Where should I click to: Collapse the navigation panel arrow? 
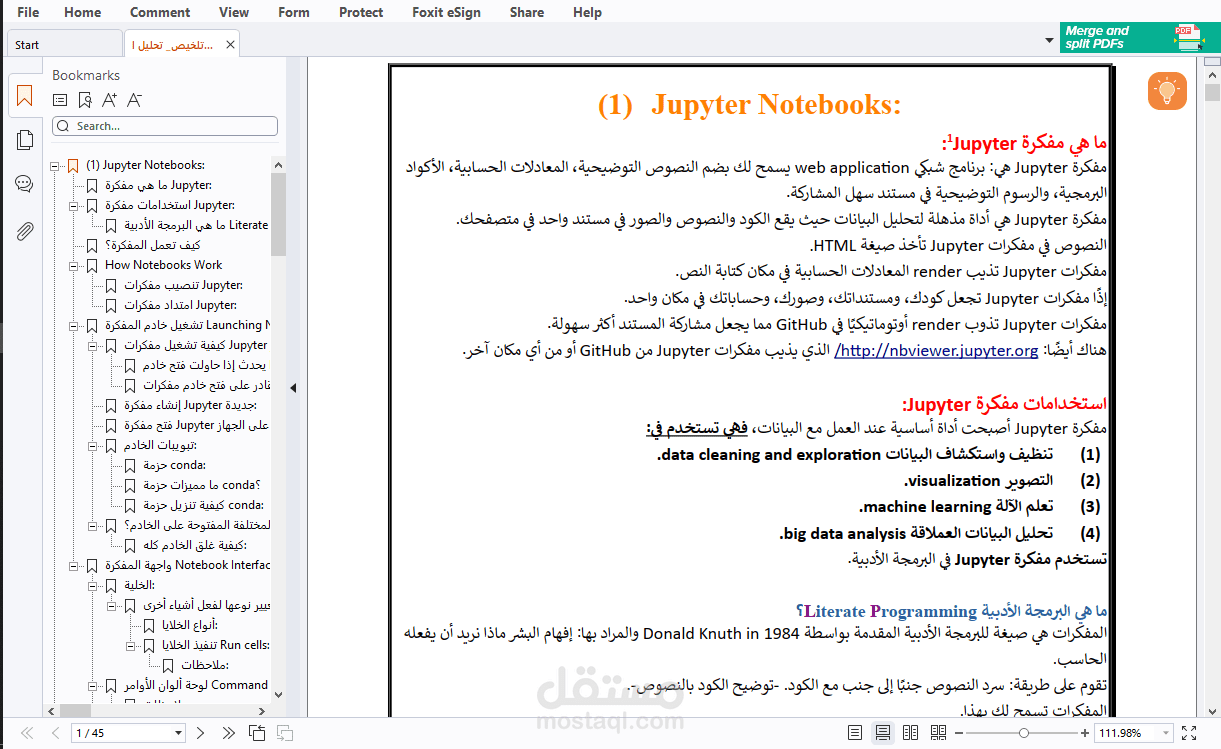coord(293,387)
